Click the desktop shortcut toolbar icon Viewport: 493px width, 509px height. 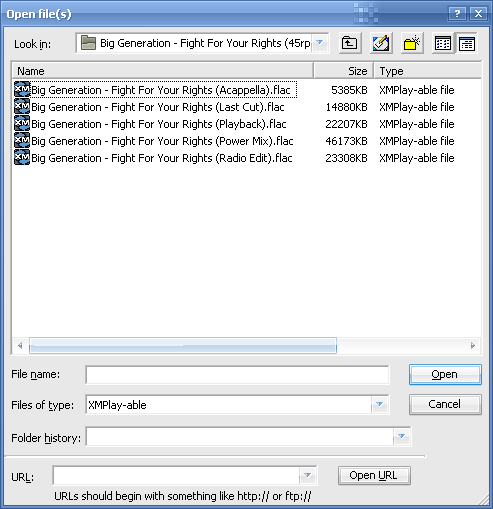[381, 43]
